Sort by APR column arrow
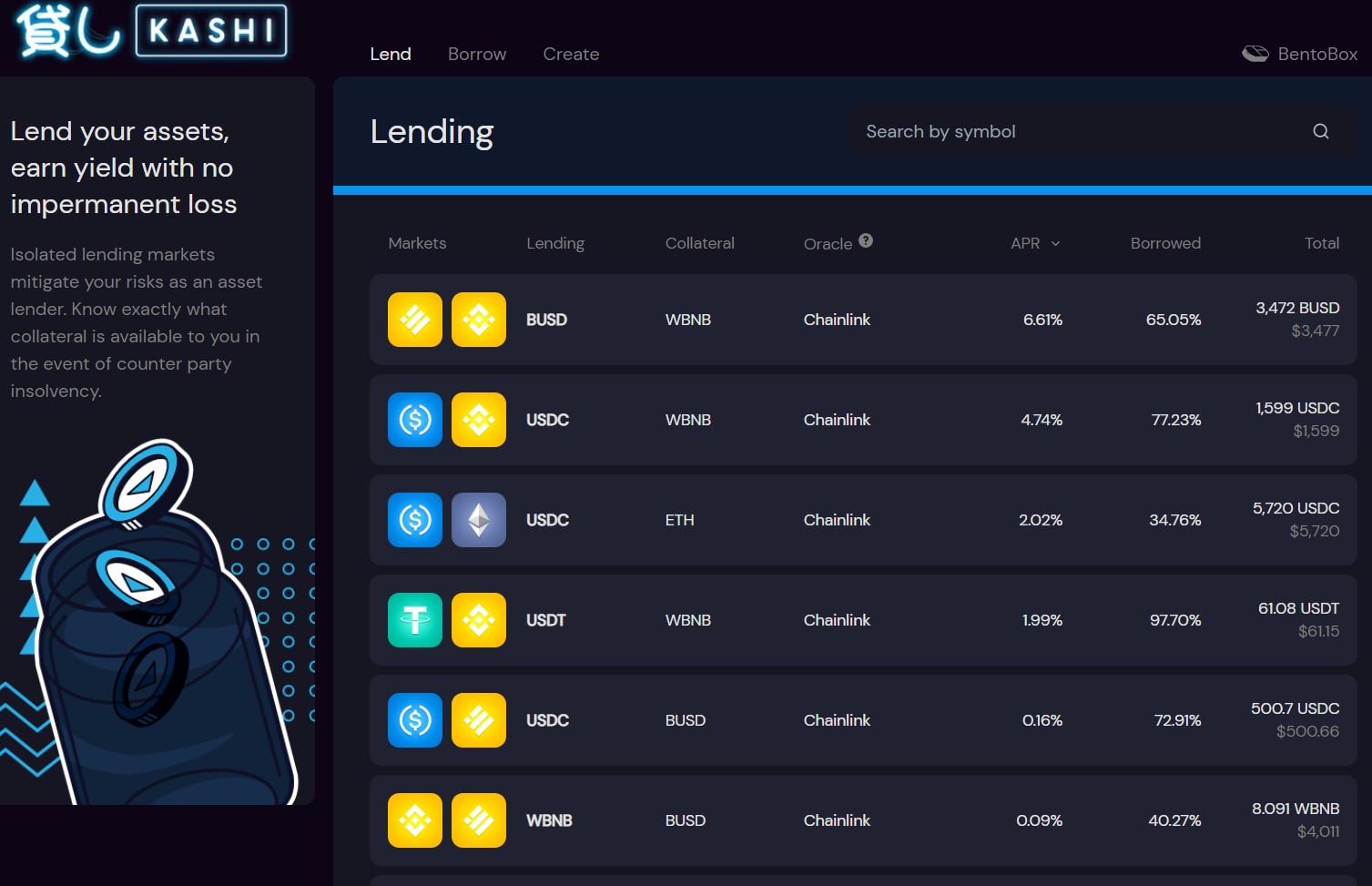The image size is (1372, 886). pos(1056,244)
